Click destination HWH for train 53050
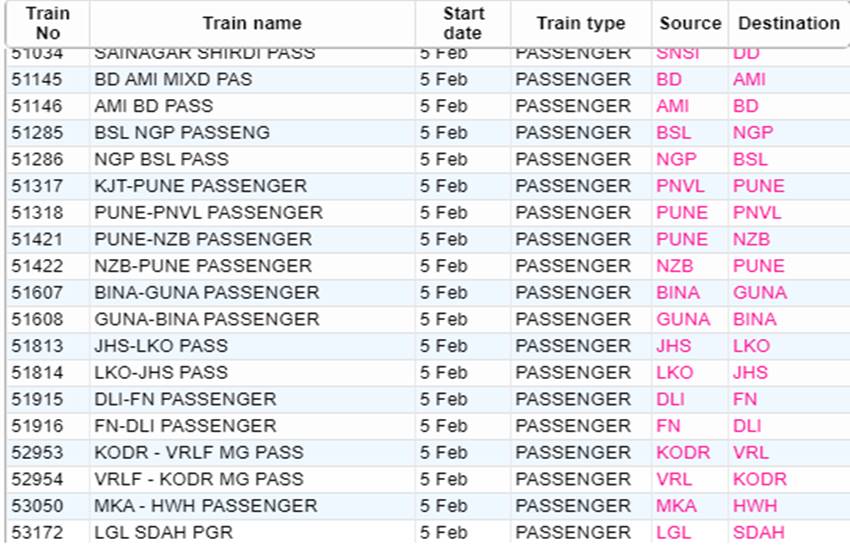Image resolution: width=850 pixels, height=550 pixels. click(x=755, y=506)
